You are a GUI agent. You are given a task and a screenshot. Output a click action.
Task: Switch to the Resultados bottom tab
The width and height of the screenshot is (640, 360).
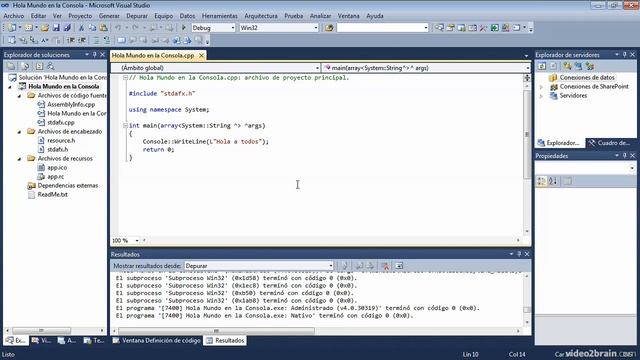[x=225, y=340]
